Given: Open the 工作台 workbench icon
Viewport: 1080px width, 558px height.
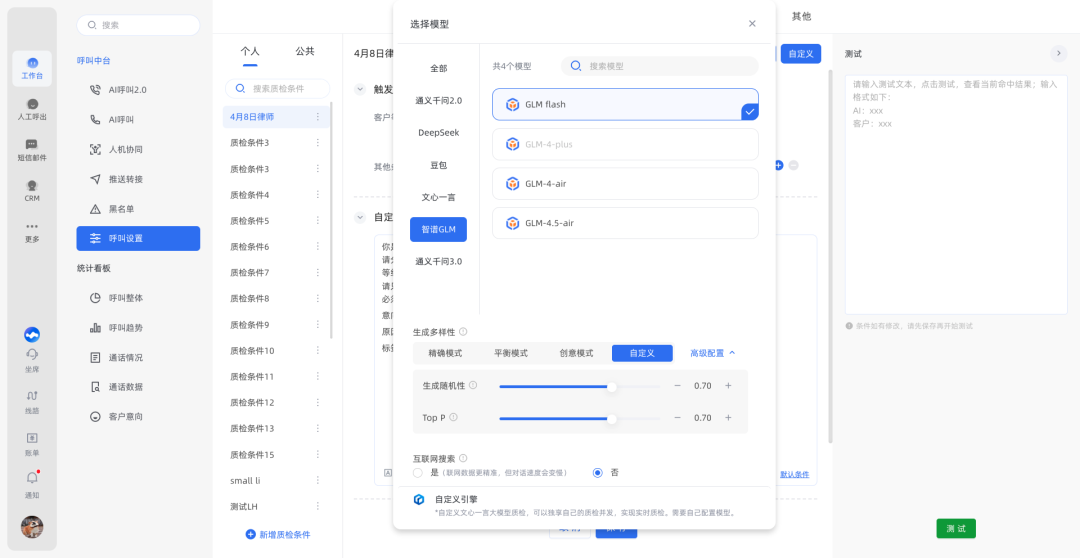Looking at the screenshot, I should (x=32, y=69).
